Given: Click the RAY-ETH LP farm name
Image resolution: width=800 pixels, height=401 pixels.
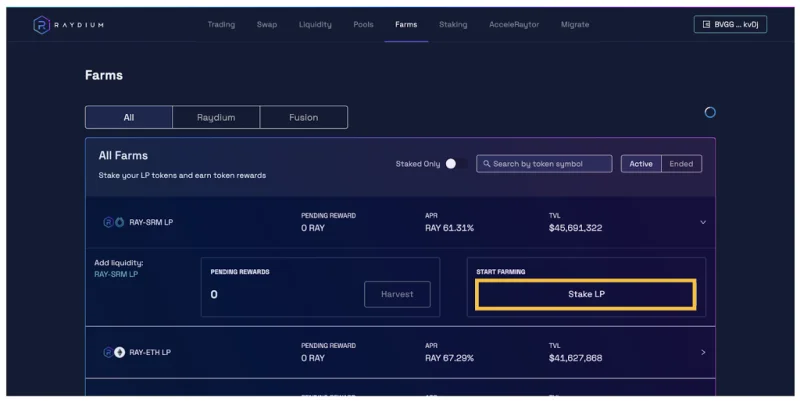Looking at the screenshot, I should pyautogui.click(x=150, y=353).
